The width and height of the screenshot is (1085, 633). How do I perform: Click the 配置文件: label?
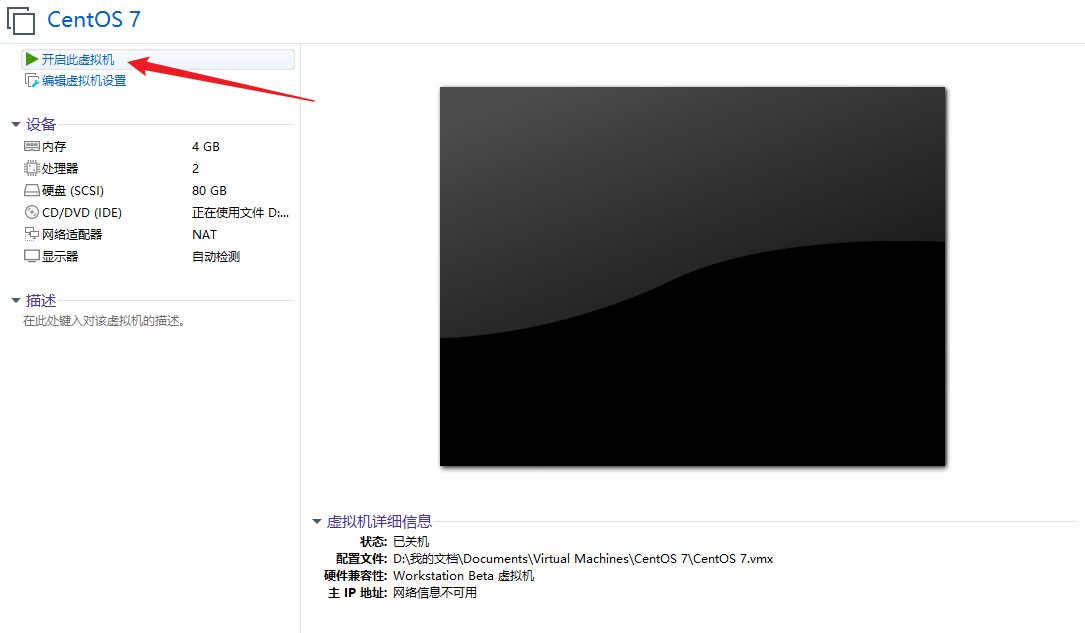click(361, 558)
